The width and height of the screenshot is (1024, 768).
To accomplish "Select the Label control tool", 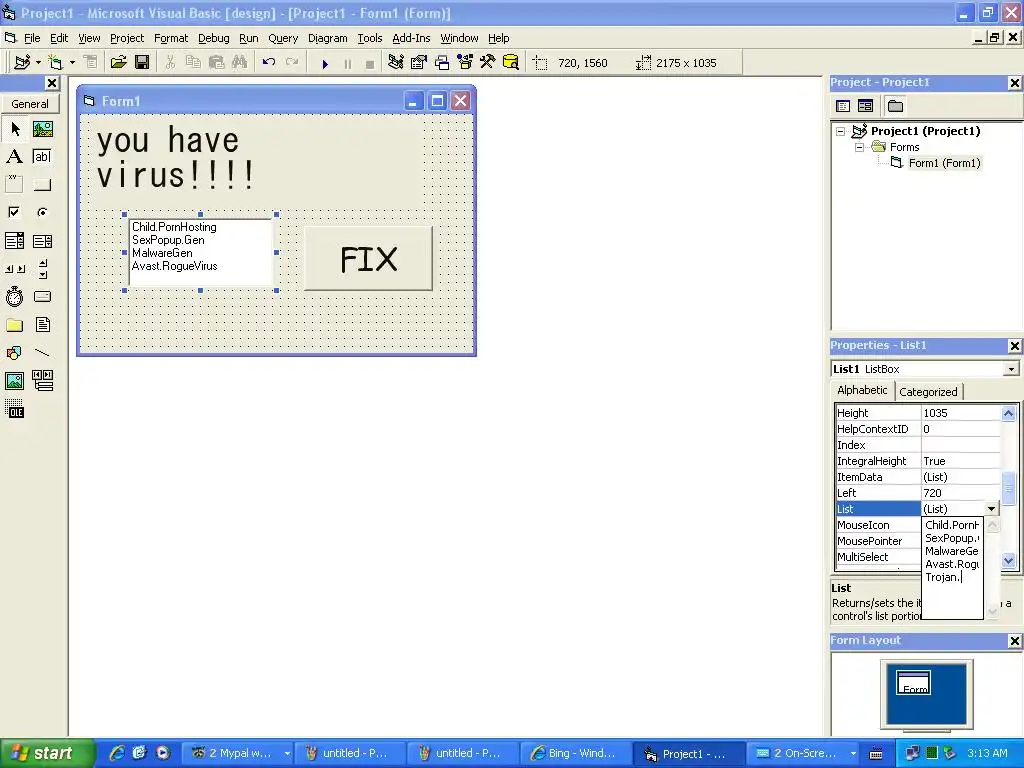I will click(x=14, y=157).
